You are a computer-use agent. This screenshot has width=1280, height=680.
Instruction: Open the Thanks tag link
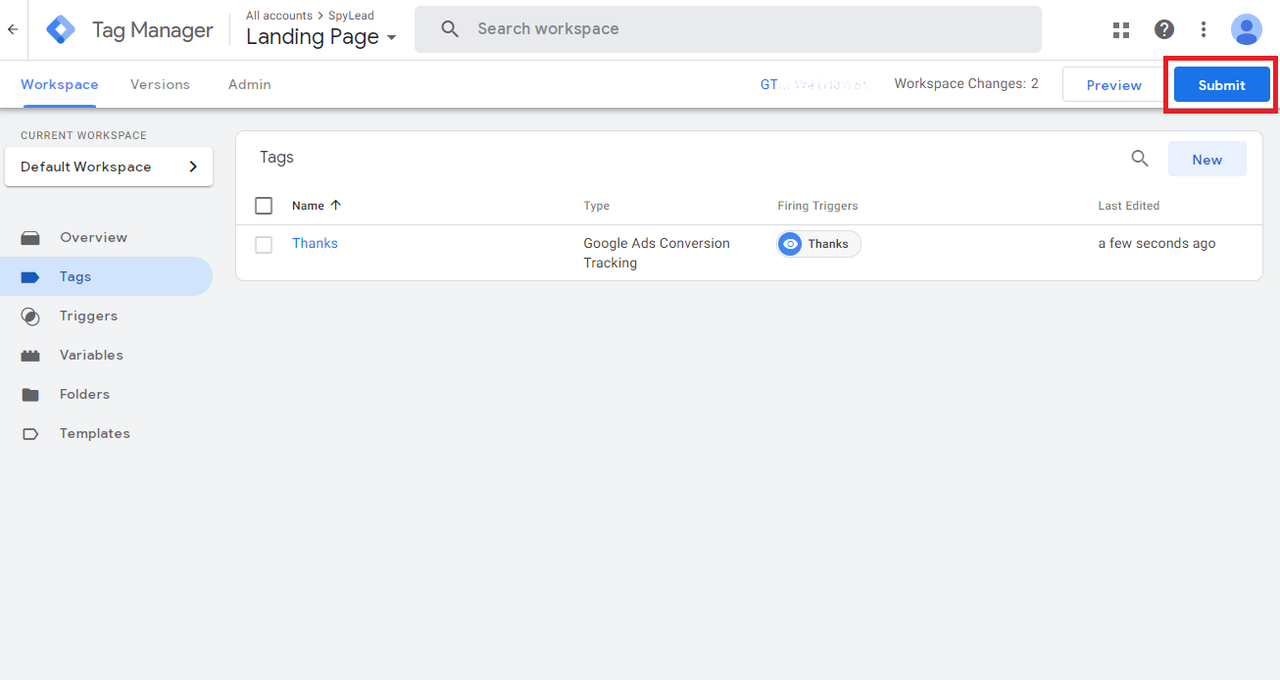315,243
